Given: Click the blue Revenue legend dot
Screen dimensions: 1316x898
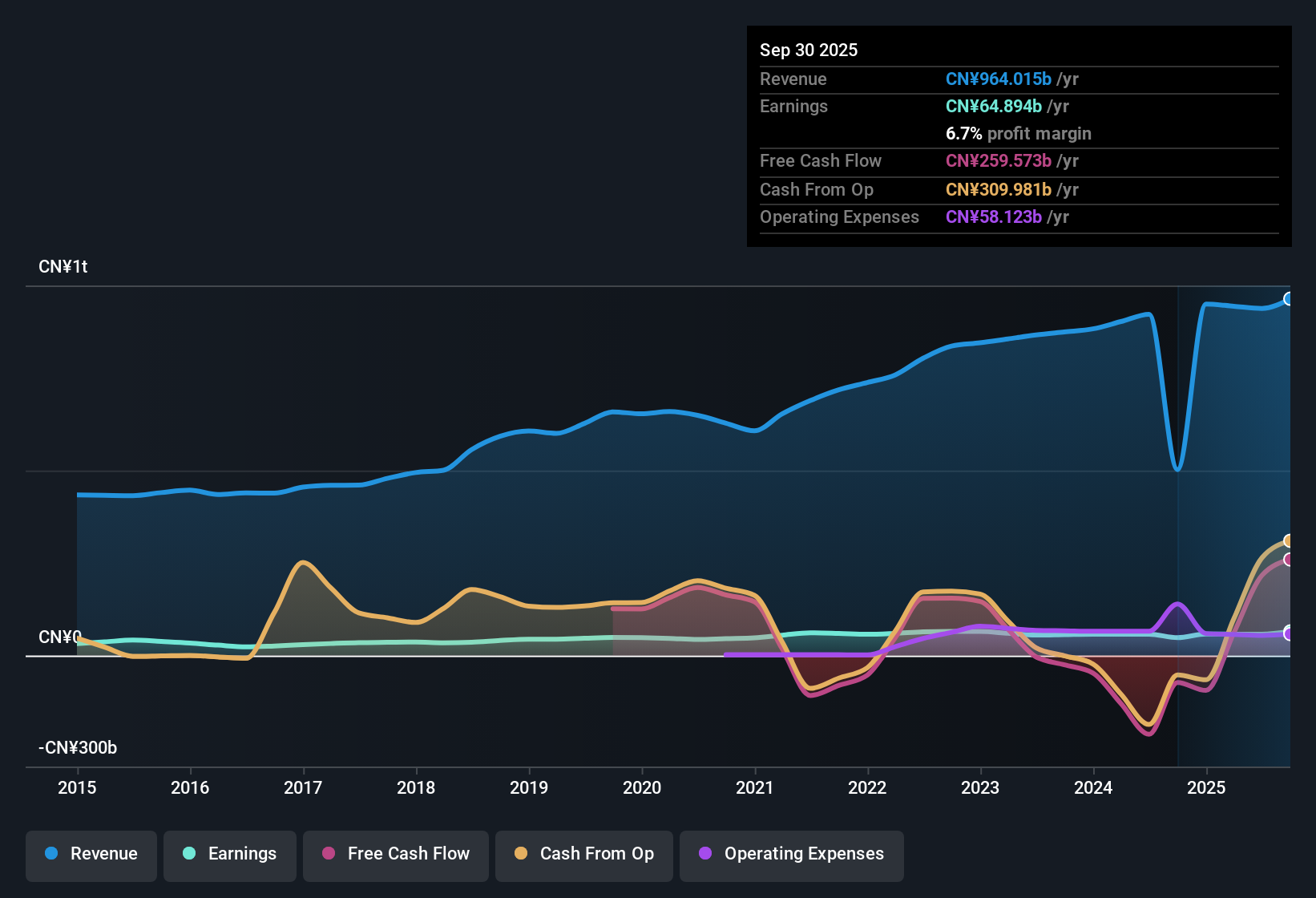Looking at the screenshot, I should (50, 854).
